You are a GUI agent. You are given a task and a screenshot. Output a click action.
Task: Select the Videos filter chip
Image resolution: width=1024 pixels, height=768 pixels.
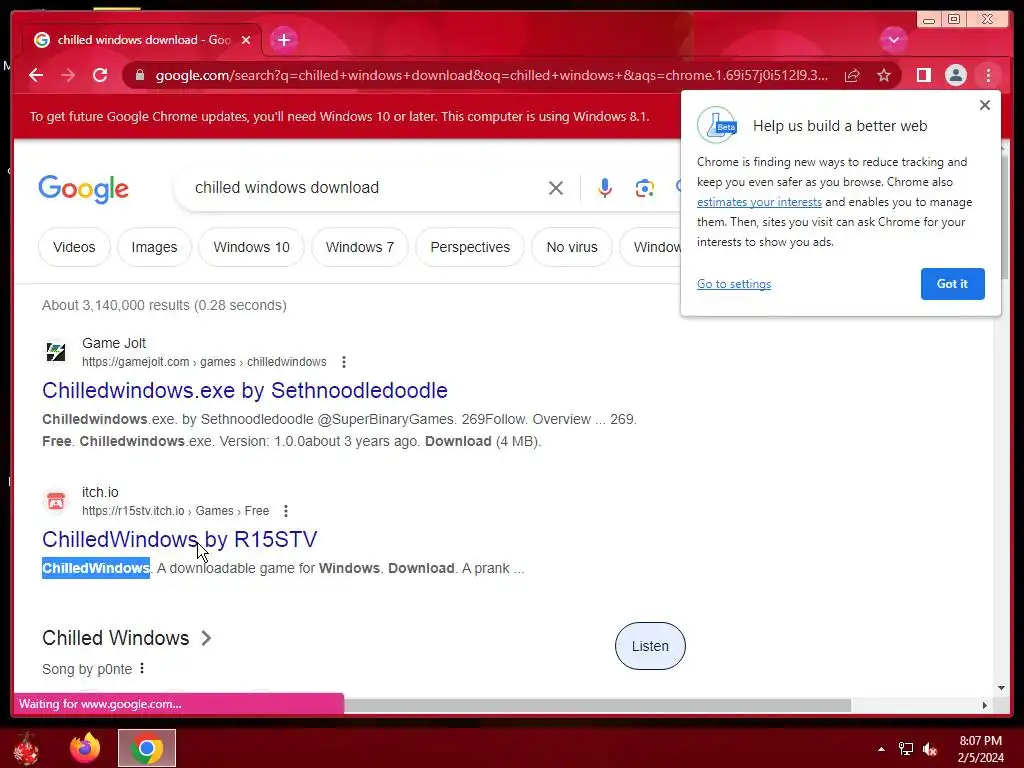tap(74, 248)
